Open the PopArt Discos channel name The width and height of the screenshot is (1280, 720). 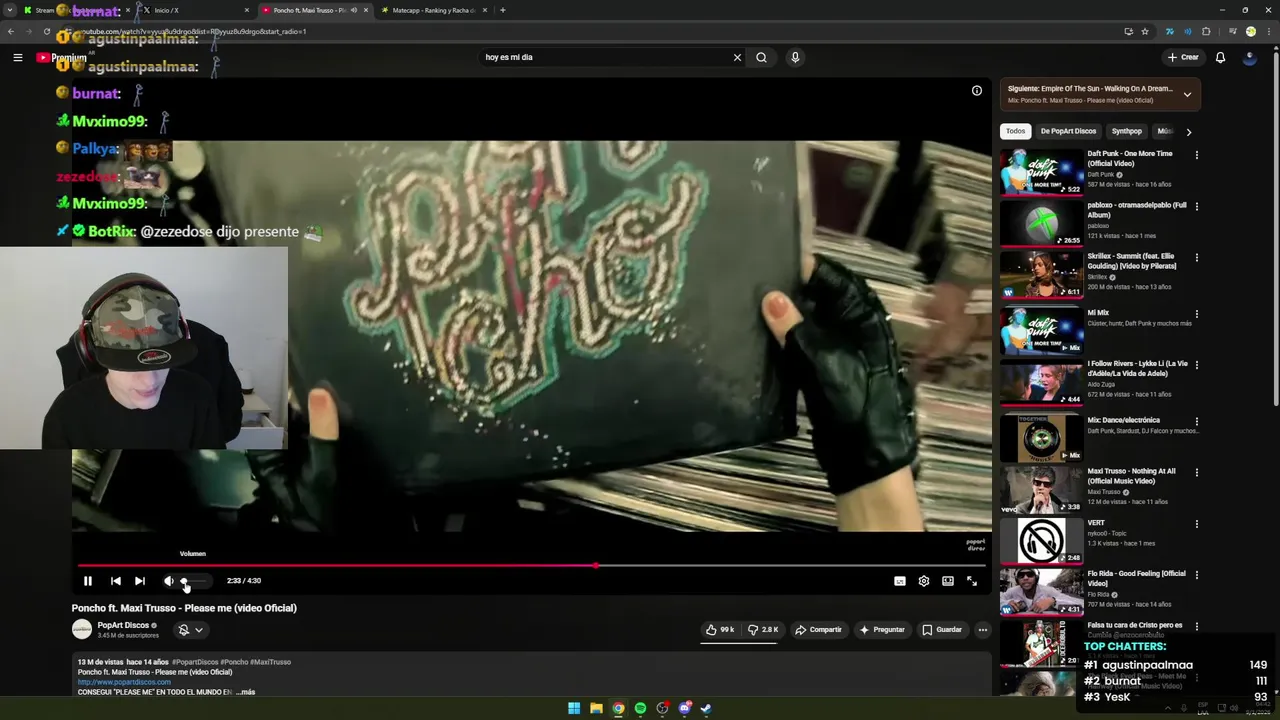(123, 625)
